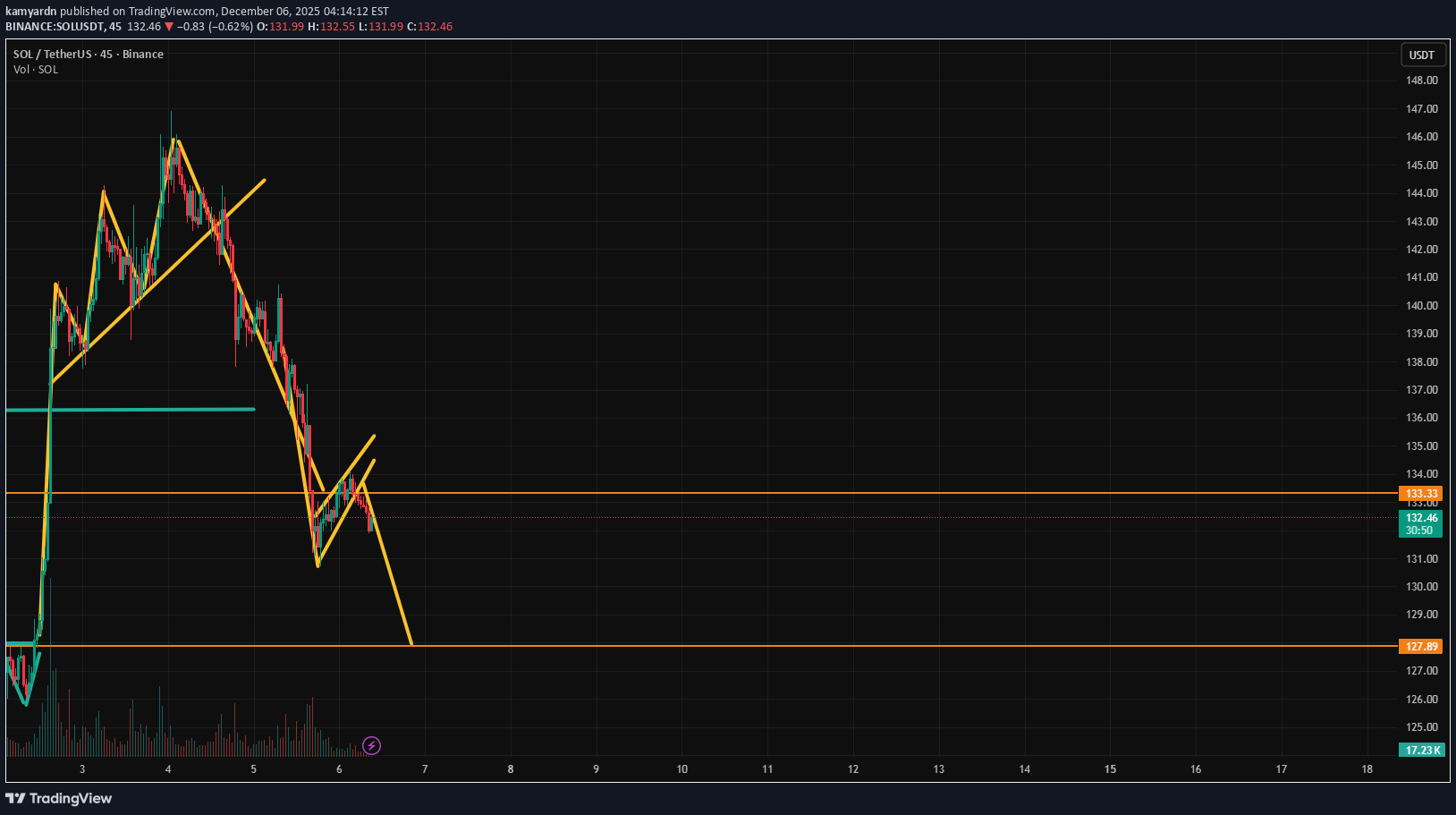The width and height of the screenshot is (1456, 815).
Task: Click the orange 127.89 price label
Action: 1420,647
